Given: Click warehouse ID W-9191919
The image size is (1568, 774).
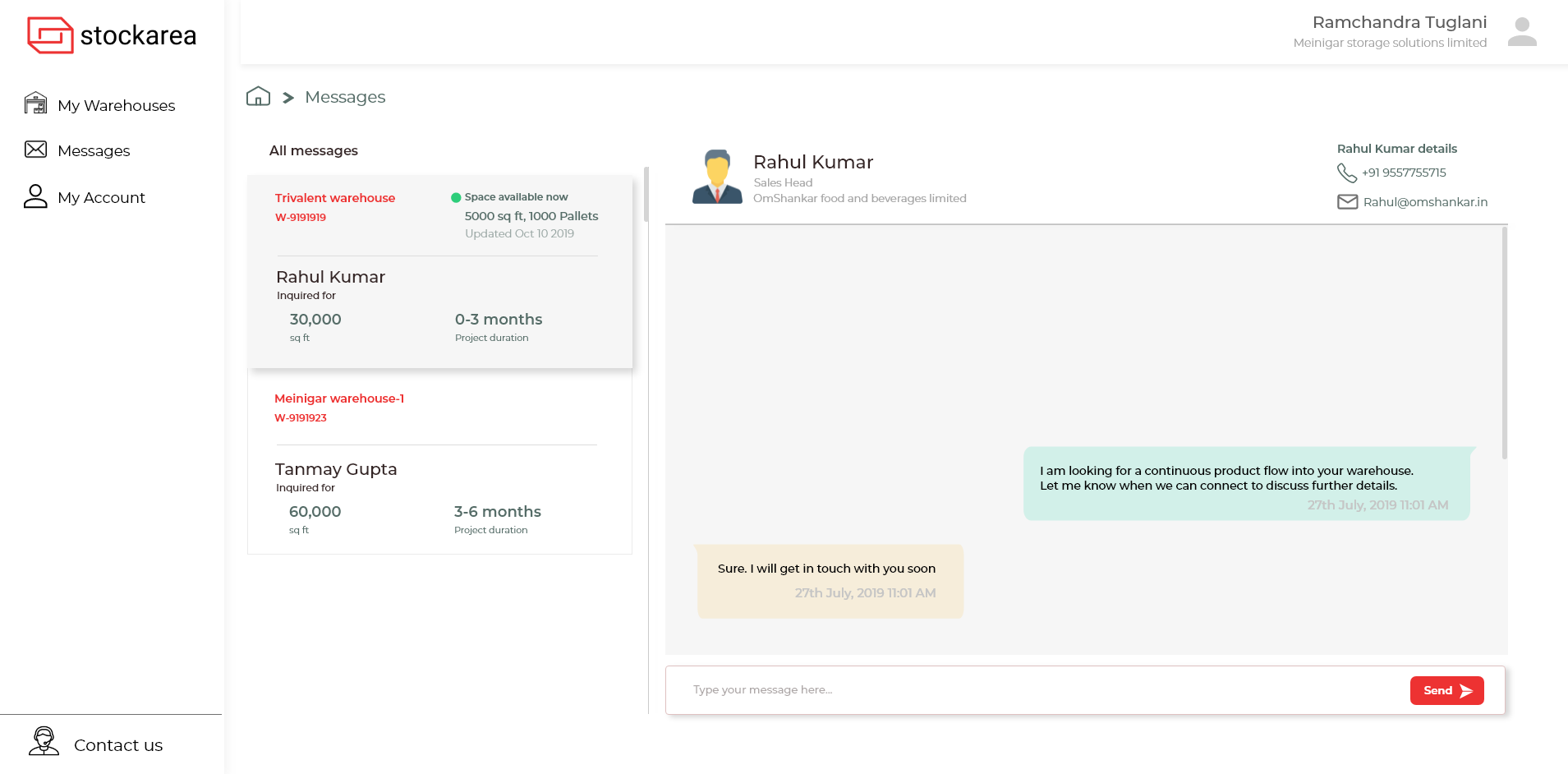Looking at the screenshot, I should point(301,218).
